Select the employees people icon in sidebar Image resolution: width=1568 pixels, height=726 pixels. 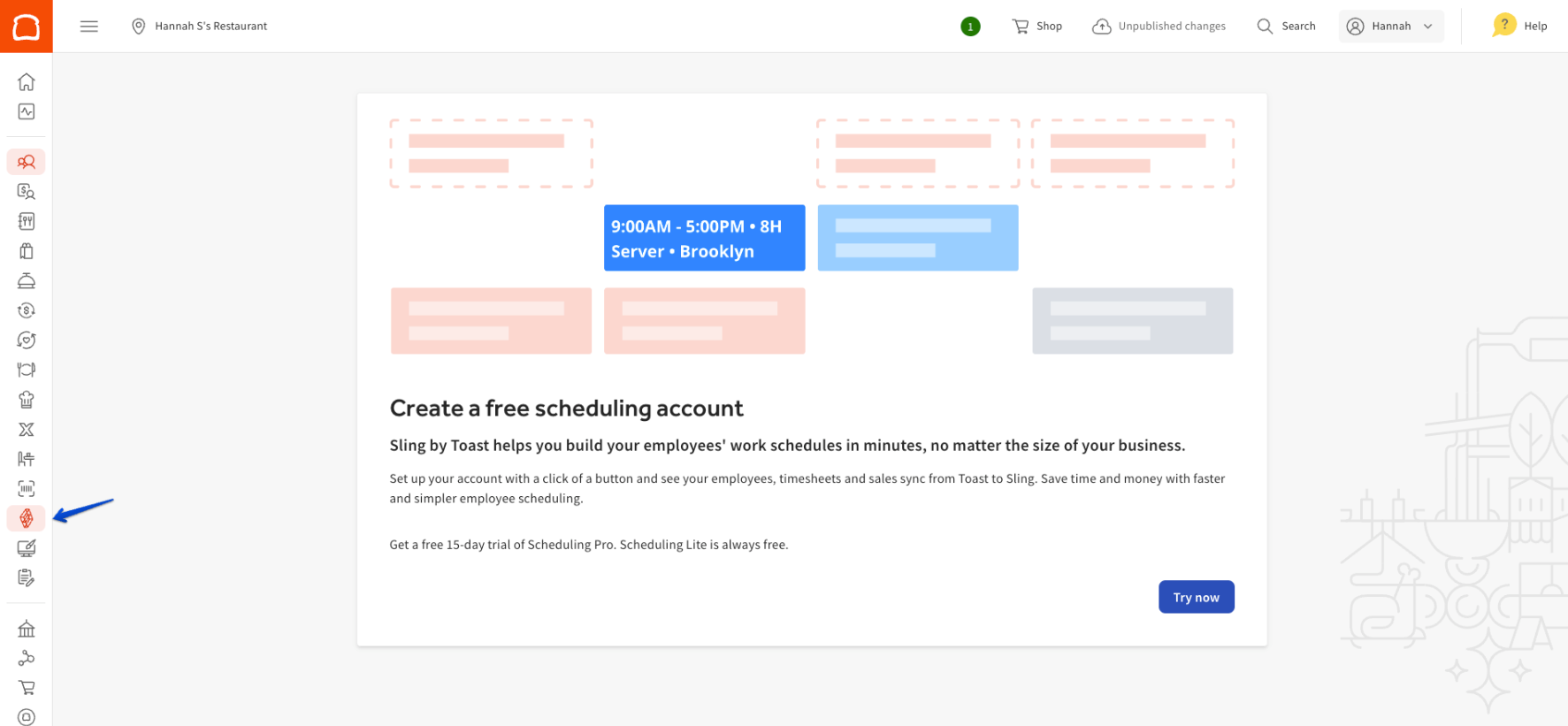click(27, 162)
